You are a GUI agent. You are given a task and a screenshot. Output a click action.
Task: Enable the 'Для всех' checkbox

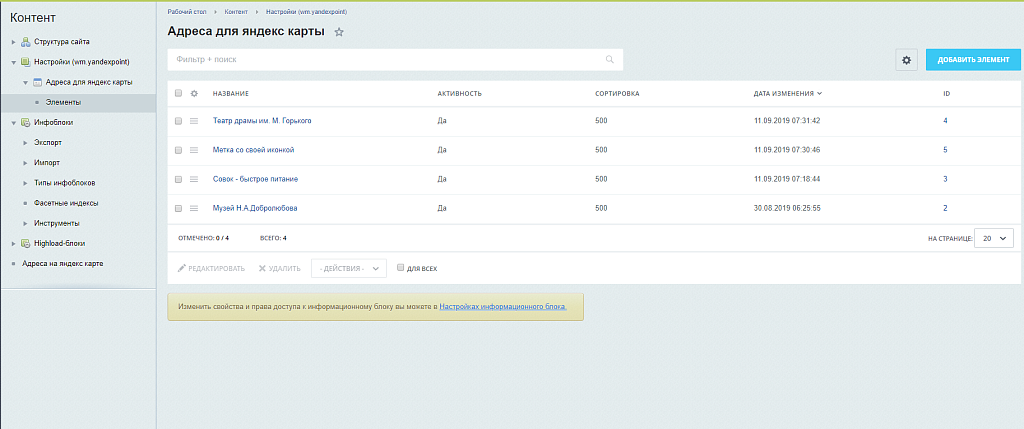pyautogui.click(x=401, y=268)
